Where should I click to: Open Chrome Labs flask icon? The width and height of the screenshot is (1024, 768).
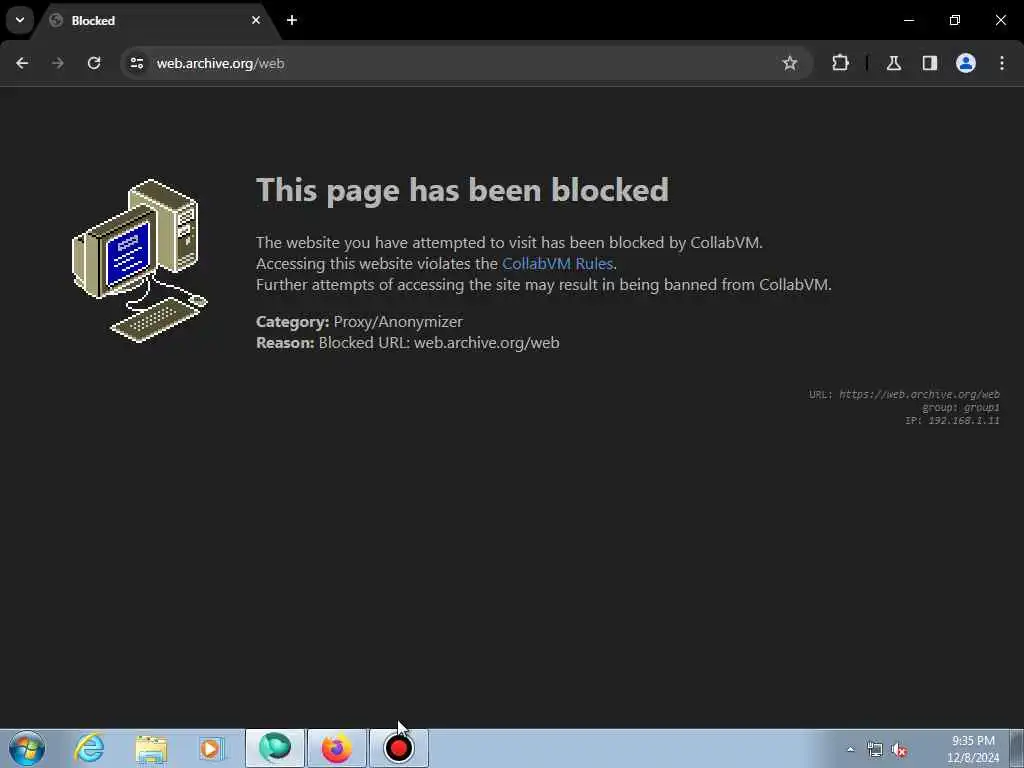coord(894,63)
